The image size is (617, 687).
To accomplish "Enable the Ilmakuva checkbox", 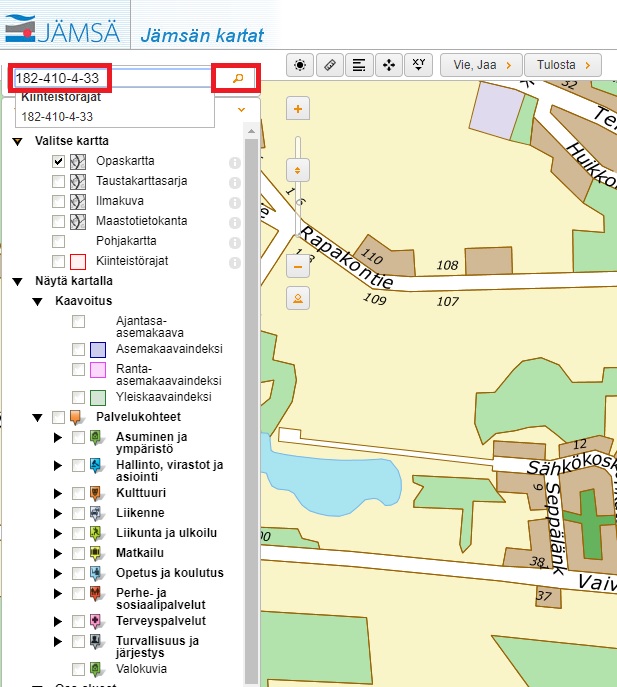I will tap(58, 201).
